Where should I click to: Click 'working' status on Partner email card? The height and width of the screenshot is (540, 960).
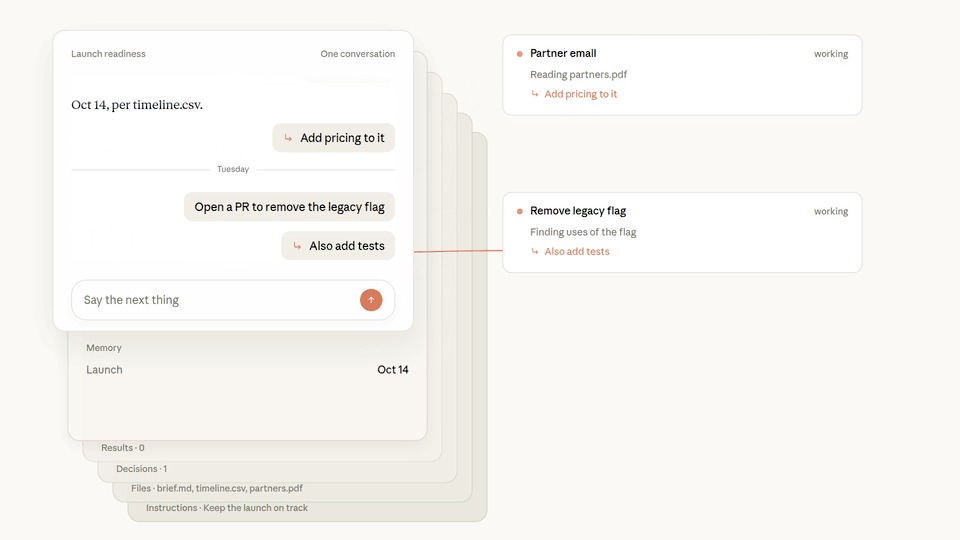pyautogui.click(x=831, y=54)
